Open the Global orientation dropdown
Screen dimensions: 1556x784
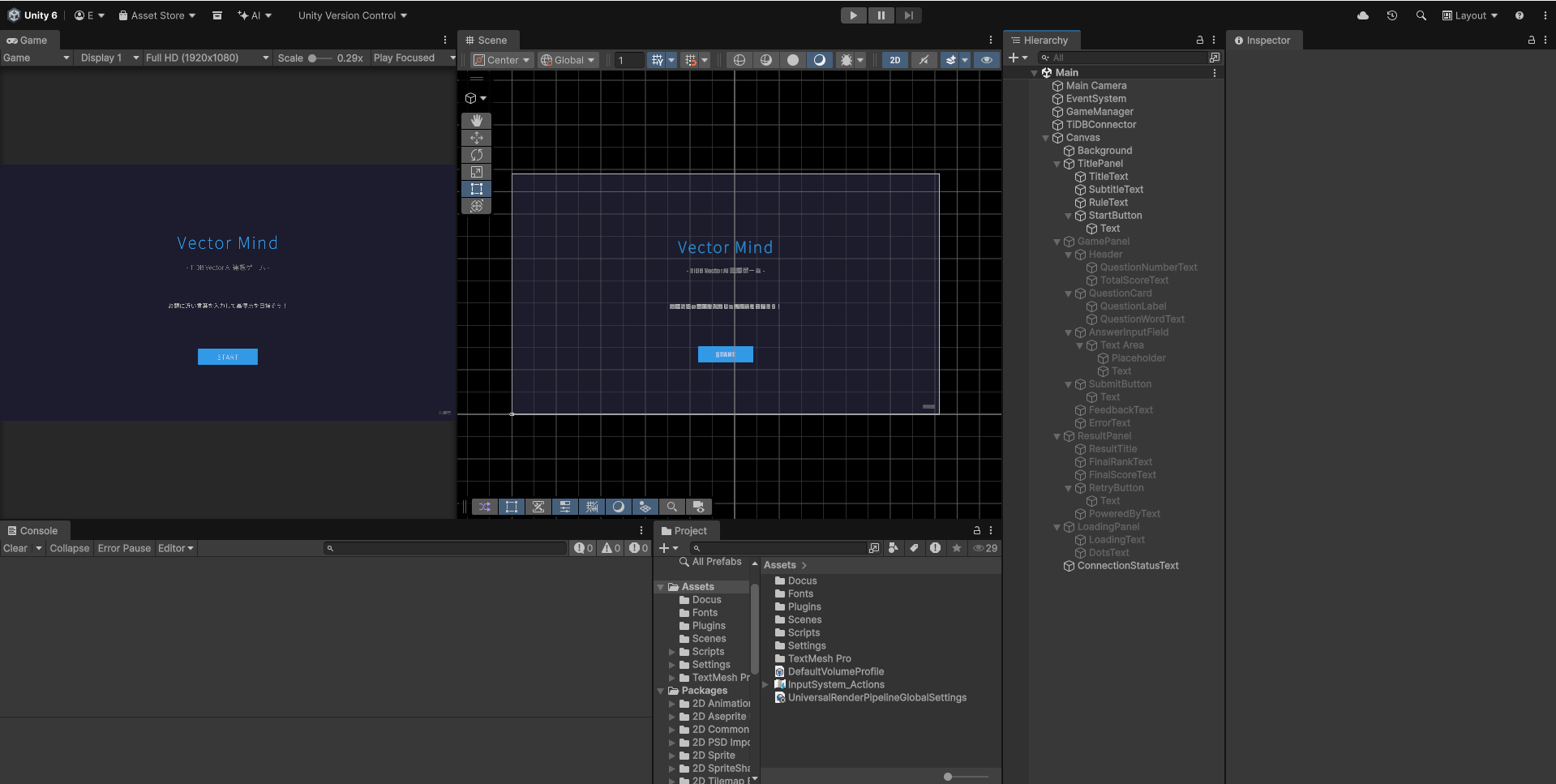click(568, 59)
